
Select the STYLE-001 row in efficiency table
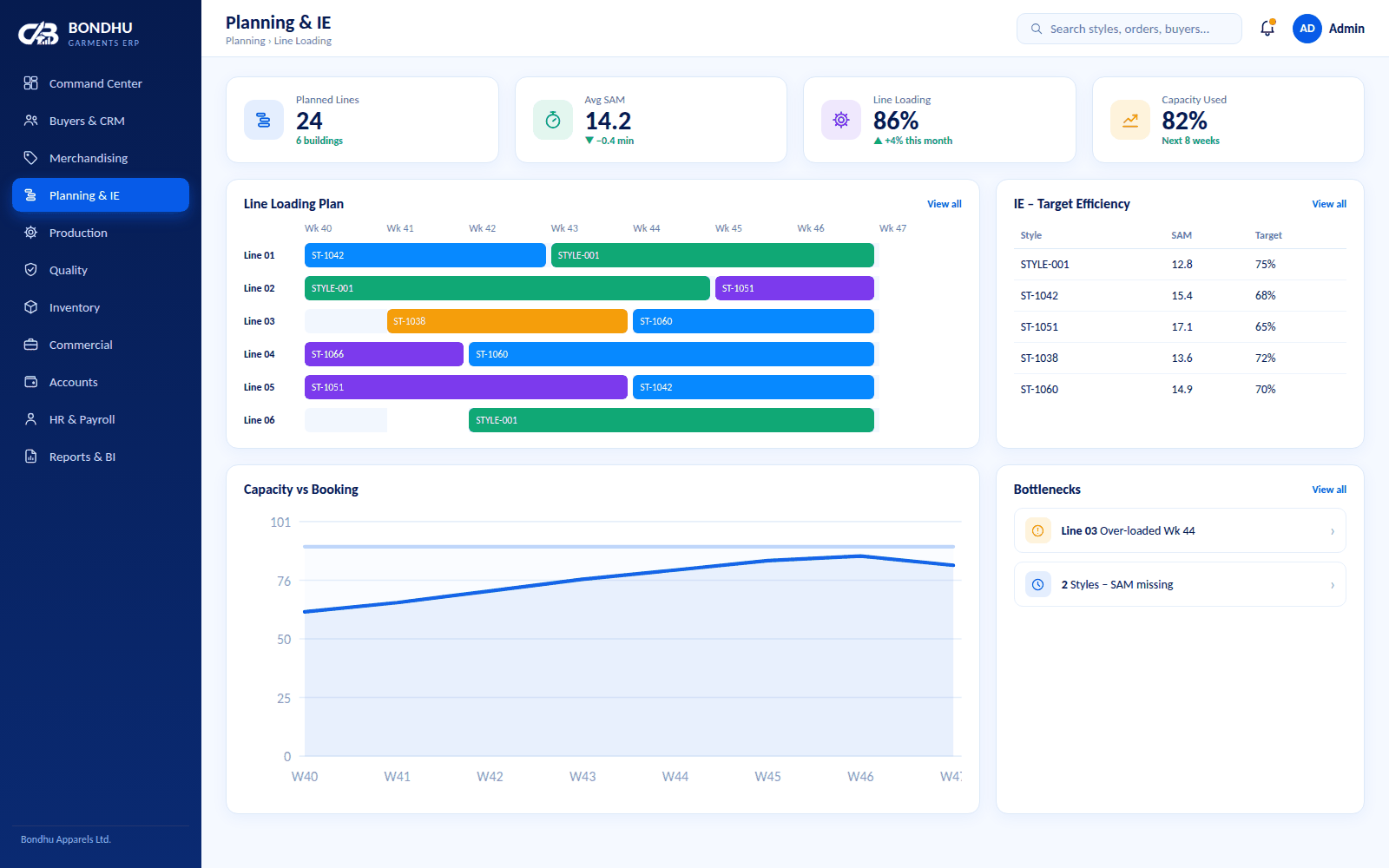1180,265
